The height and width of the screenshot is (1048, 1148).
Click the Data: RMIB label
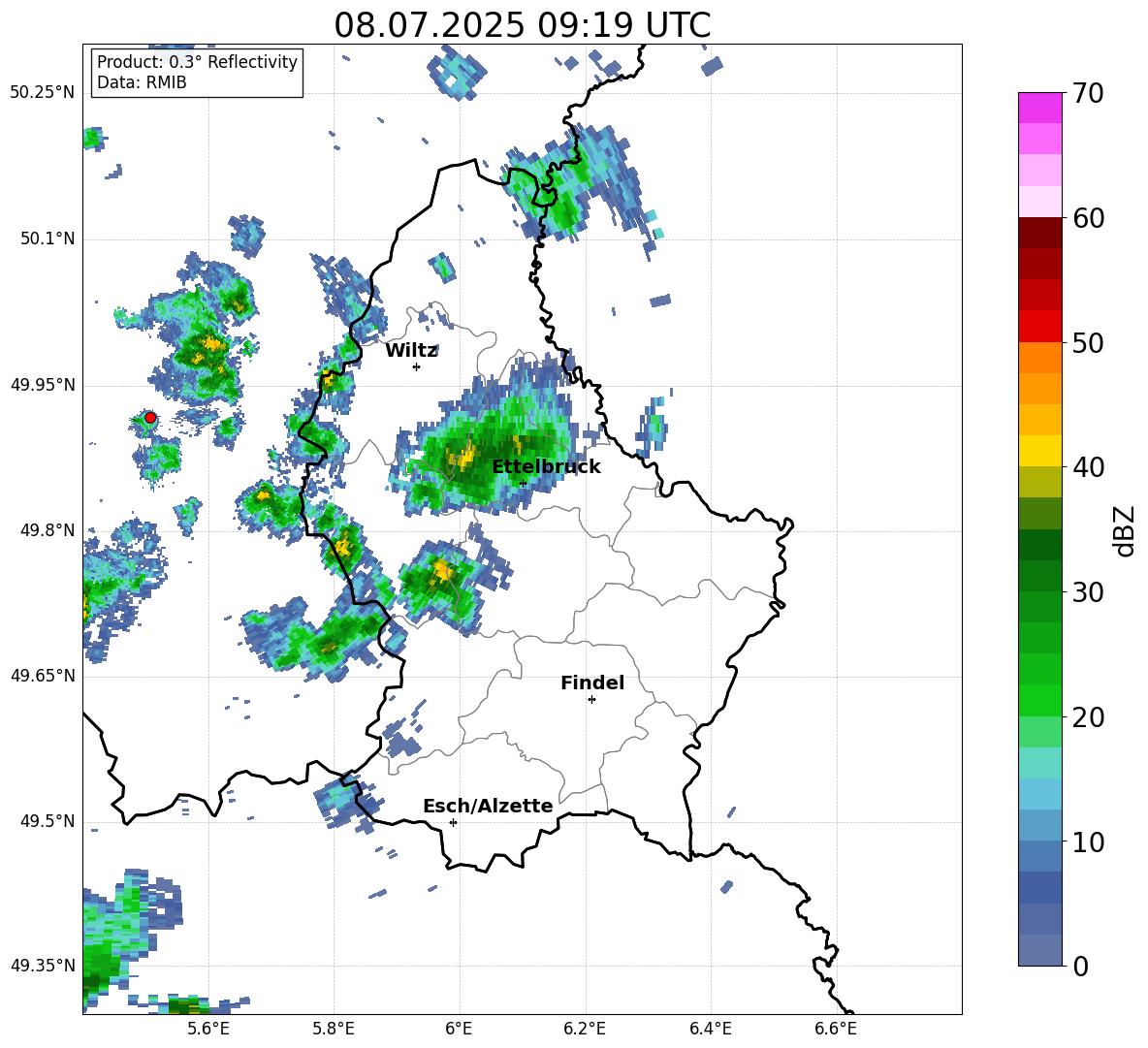point(142,82)
